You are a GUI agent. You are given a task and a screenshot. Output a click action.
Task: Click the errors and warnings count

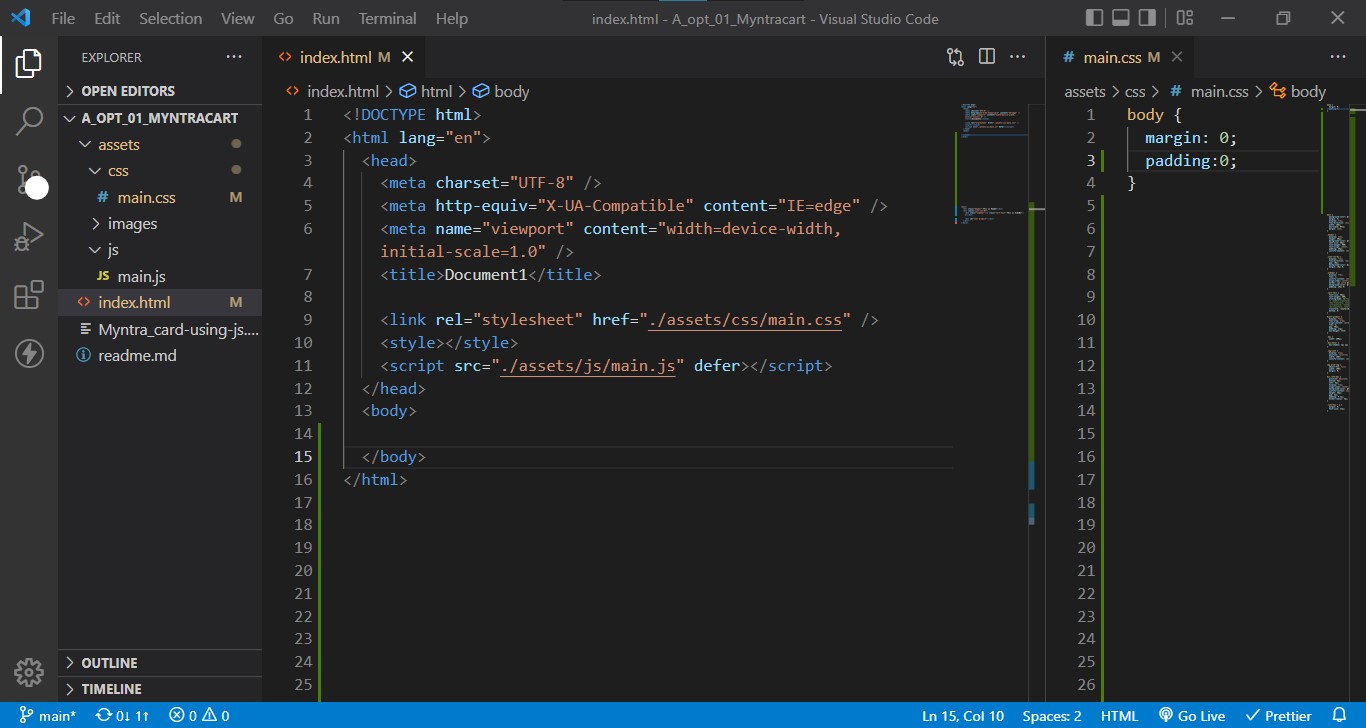199,716
